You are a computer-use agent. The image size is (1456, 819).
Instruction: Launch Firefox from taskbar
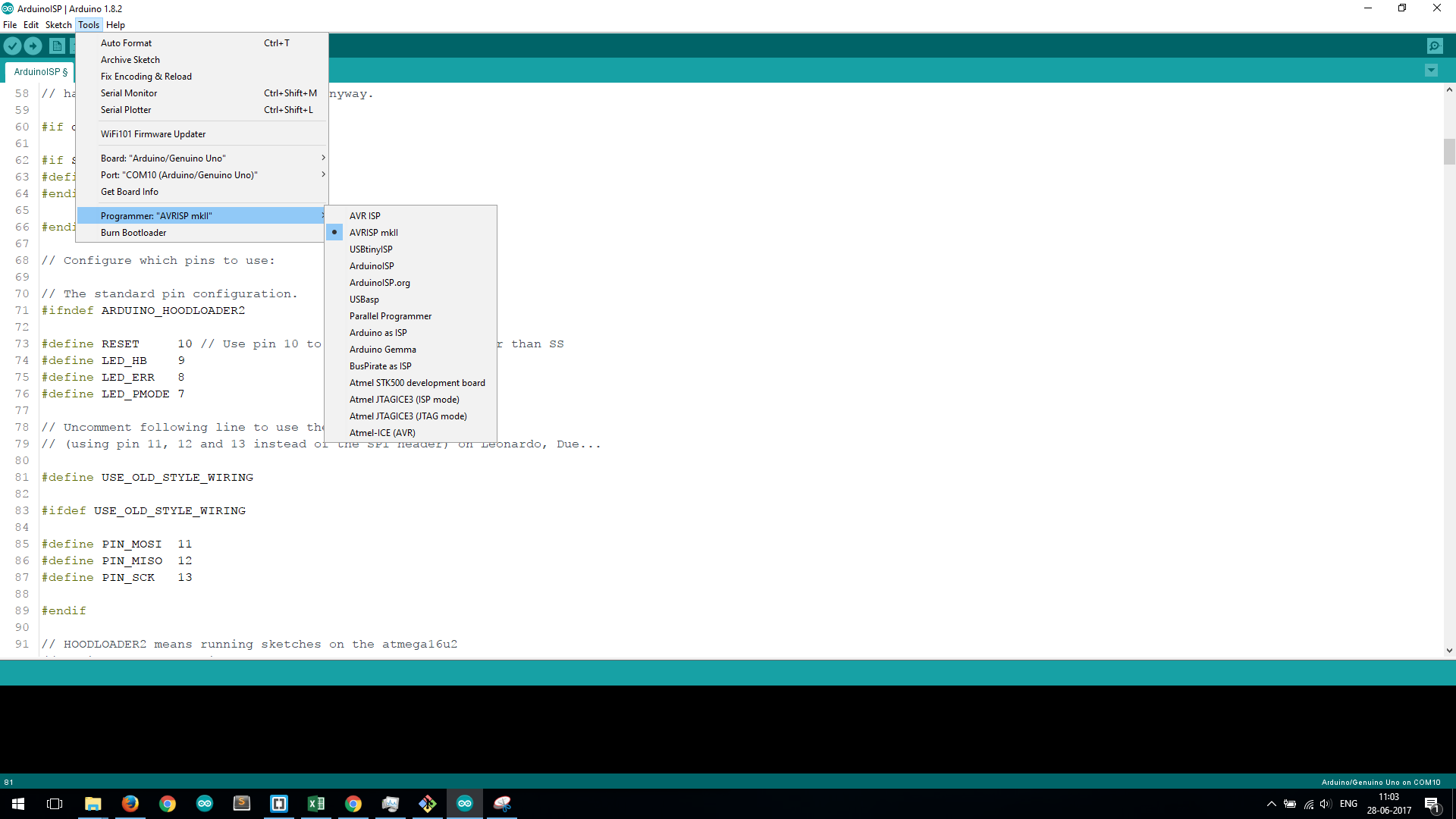(130, 804)
